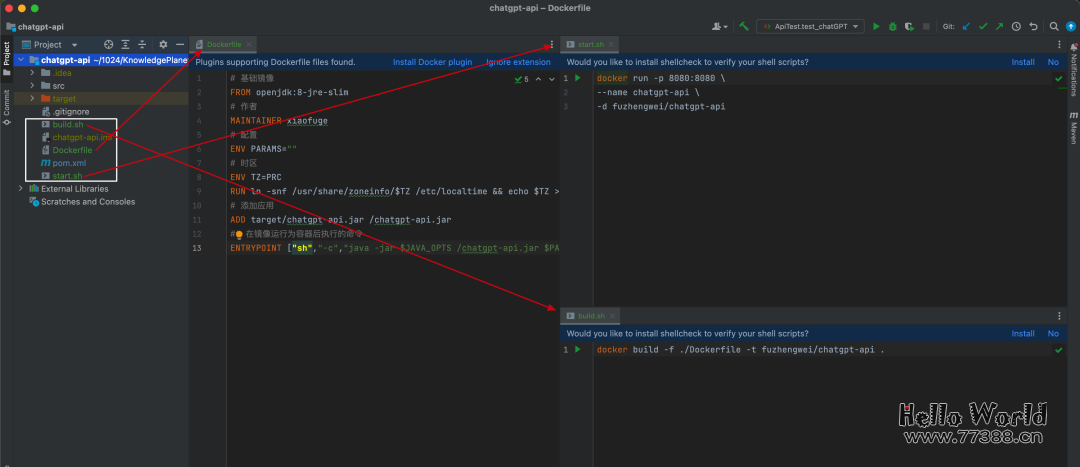
Task: Select the Dockerfile editor tab
Action: [224, 45]
